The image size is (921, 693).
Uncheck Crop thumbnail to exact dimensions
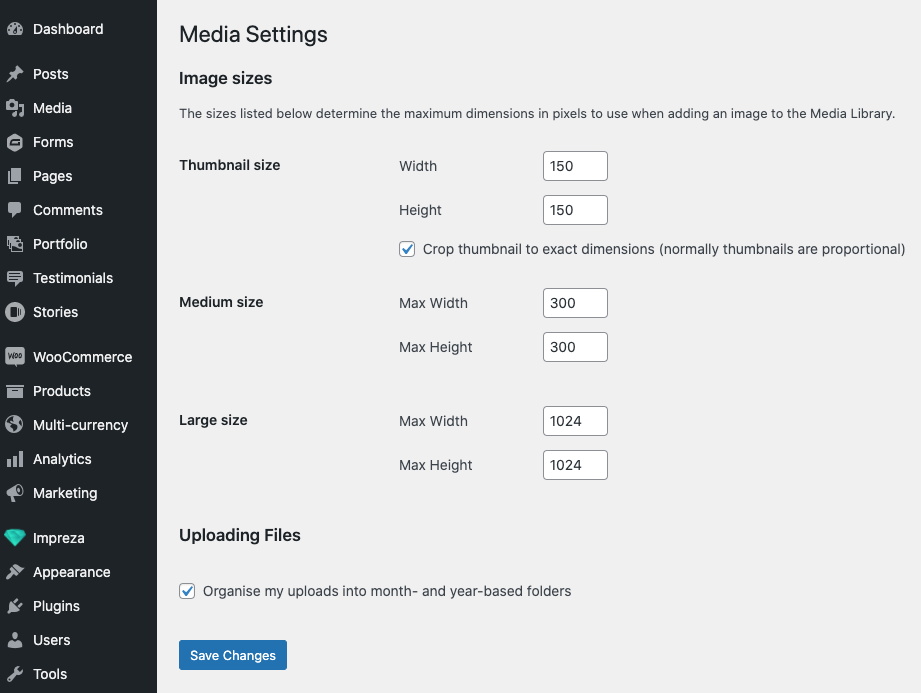pos(407,249)
